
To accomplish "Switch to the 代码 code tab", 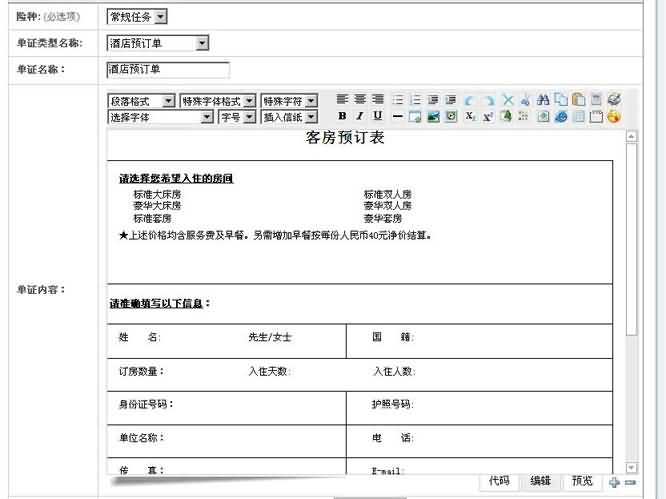I will pos(499,481).
